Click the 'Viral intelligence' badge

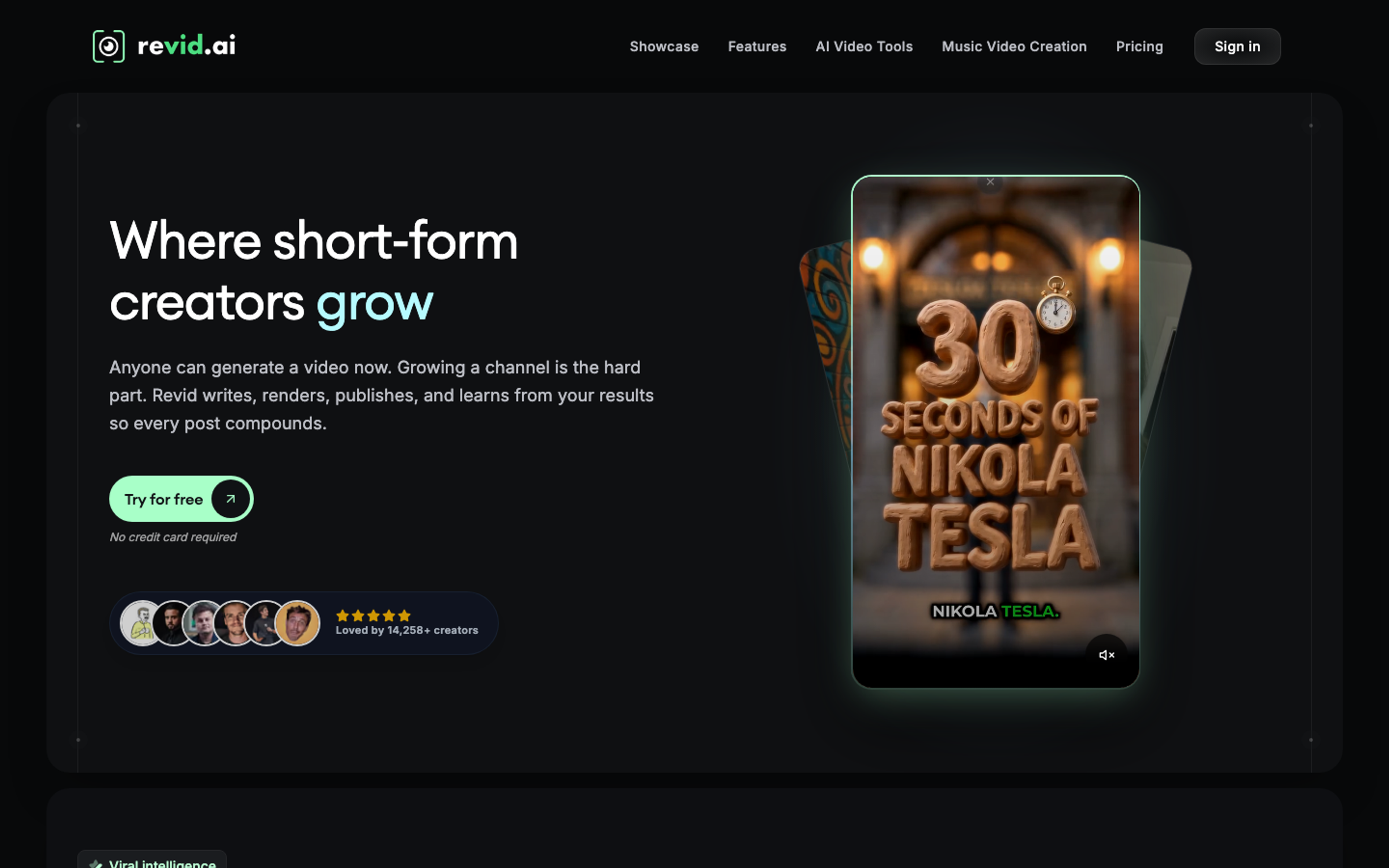152,859
